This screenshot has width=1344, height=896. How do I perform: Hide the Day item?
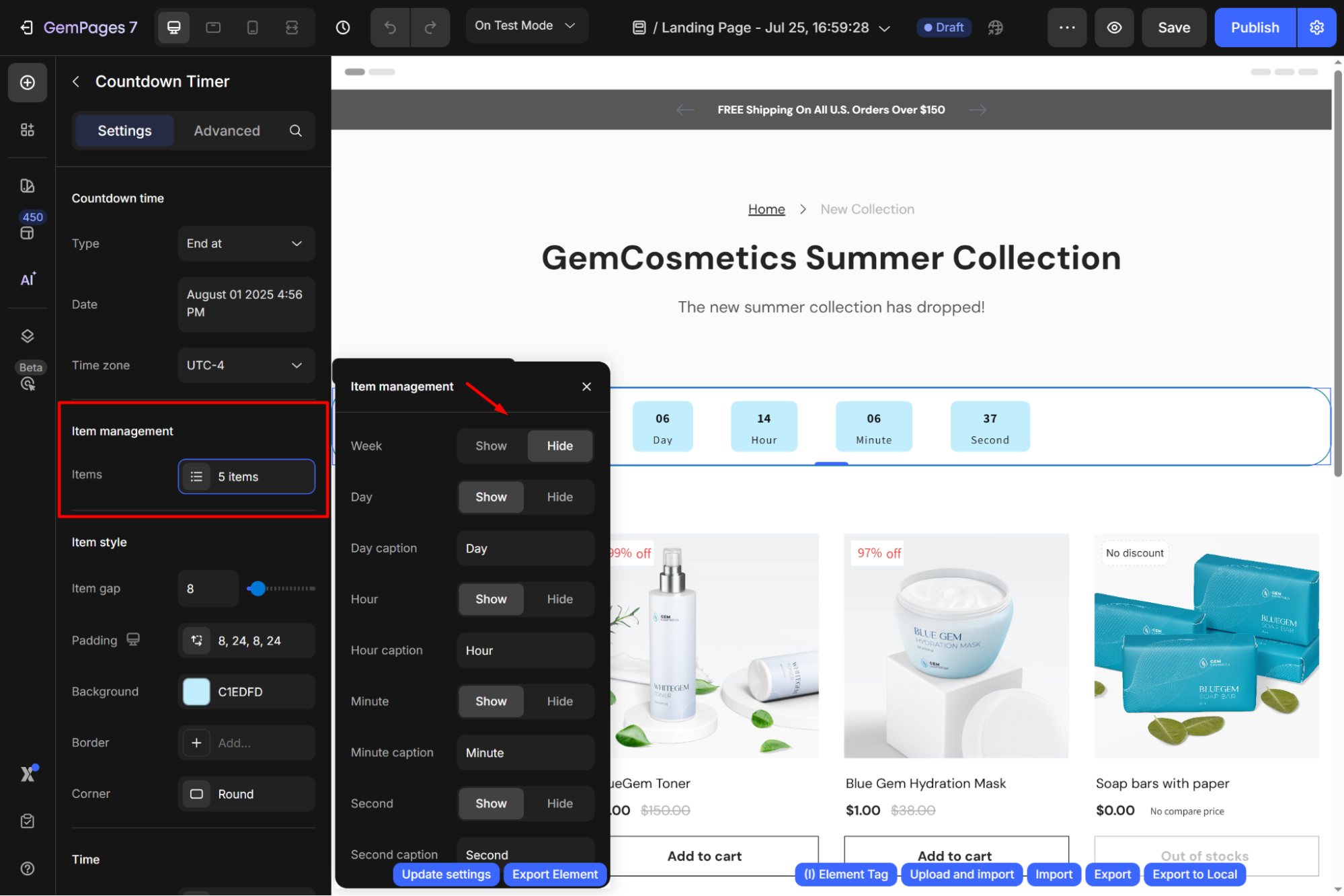559,497
